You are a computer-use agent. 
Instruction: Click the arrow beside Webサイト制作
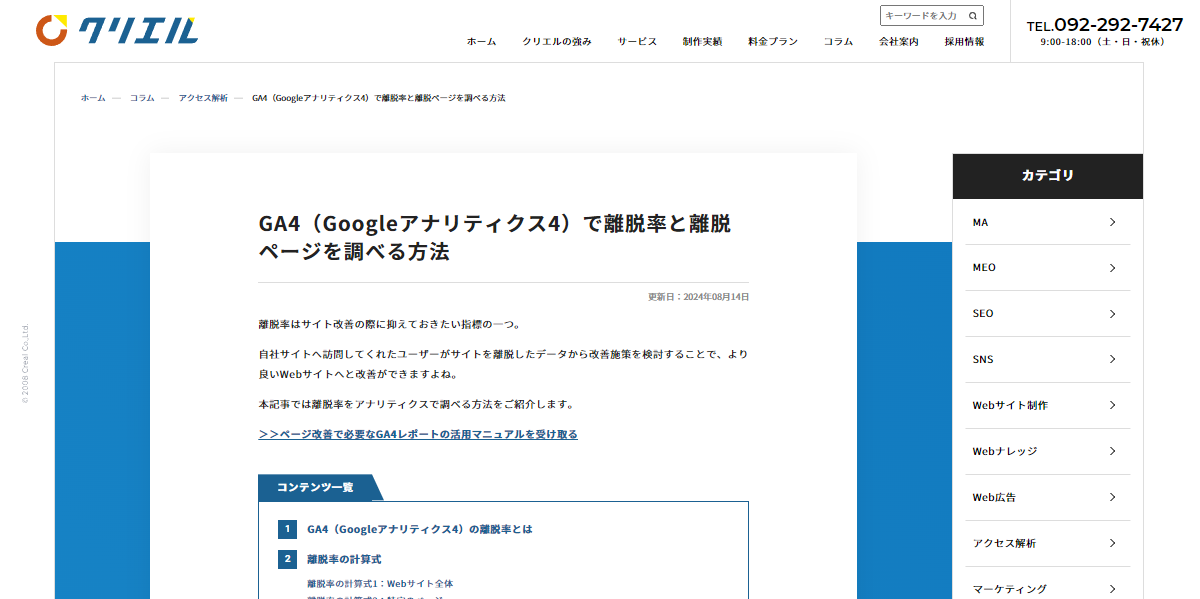pos(1112,405)
